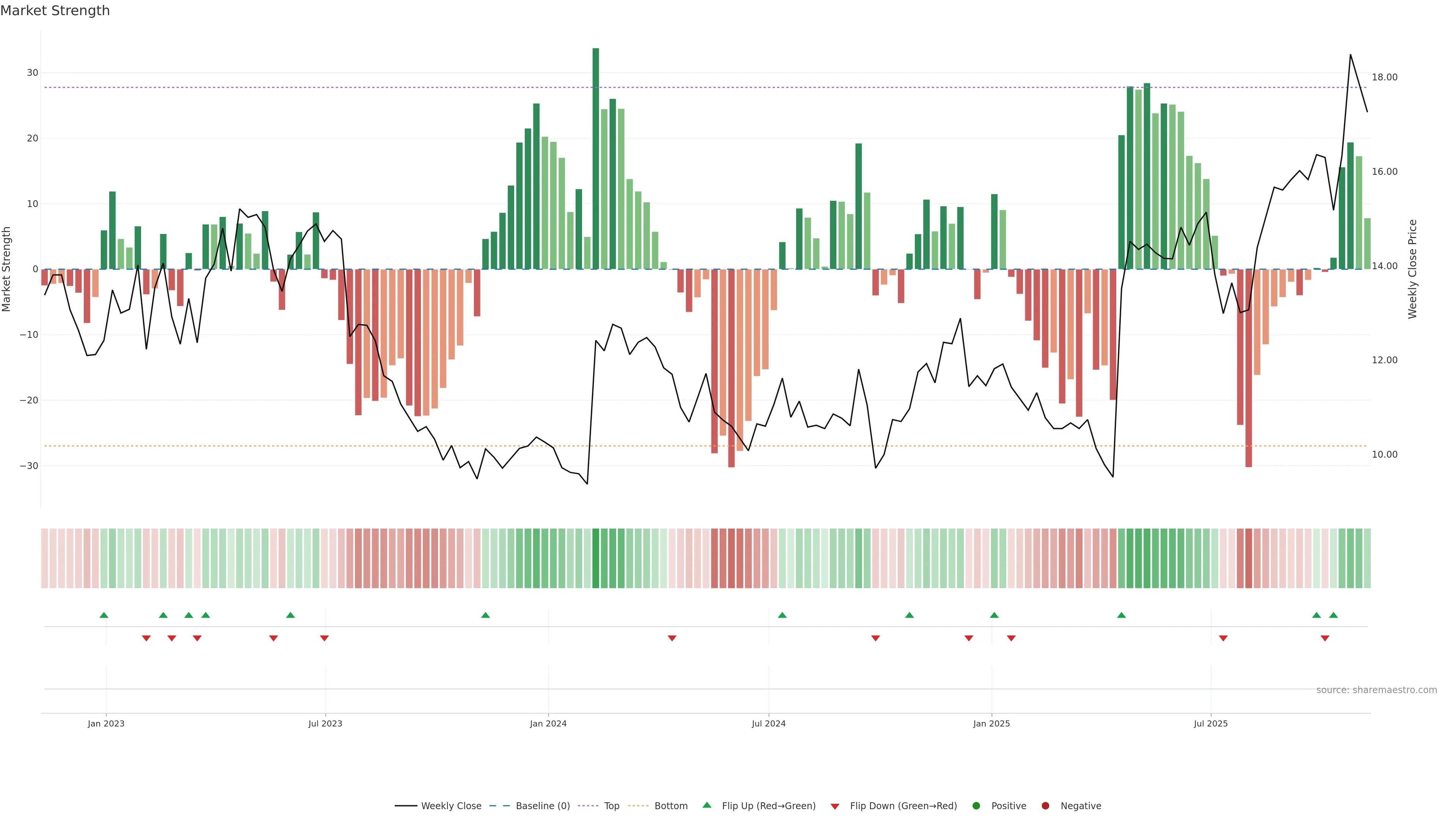Click the Flip Up green triangle legend icon
1456x819 pixels.
(x=706, y=805)
